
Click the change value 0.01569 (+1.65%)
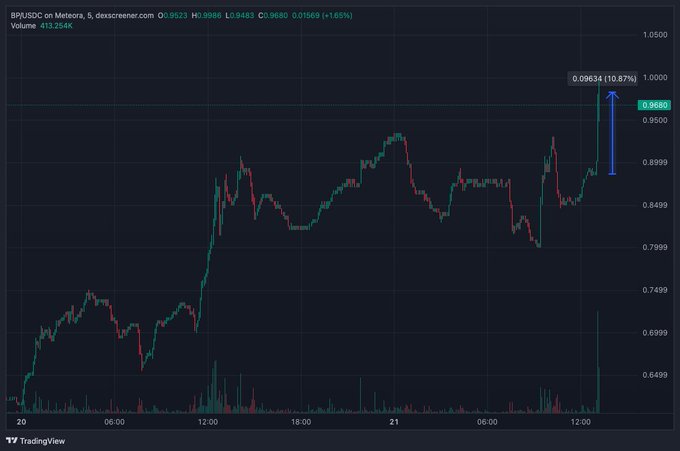pyautogui.click(x=322, y=15)
